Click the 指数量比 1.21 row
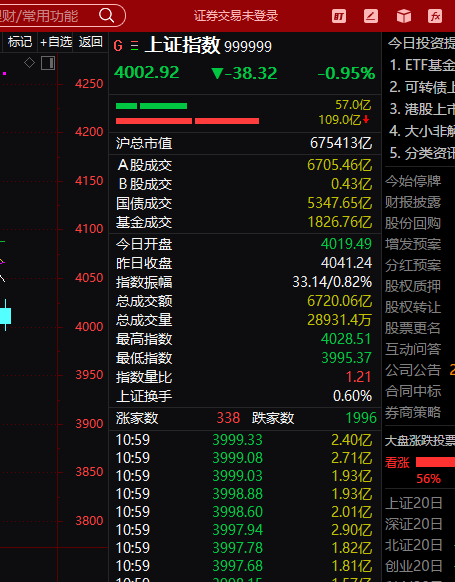This screenshot has height=582, width=455. pyautogui.click(x=244, y=377)
